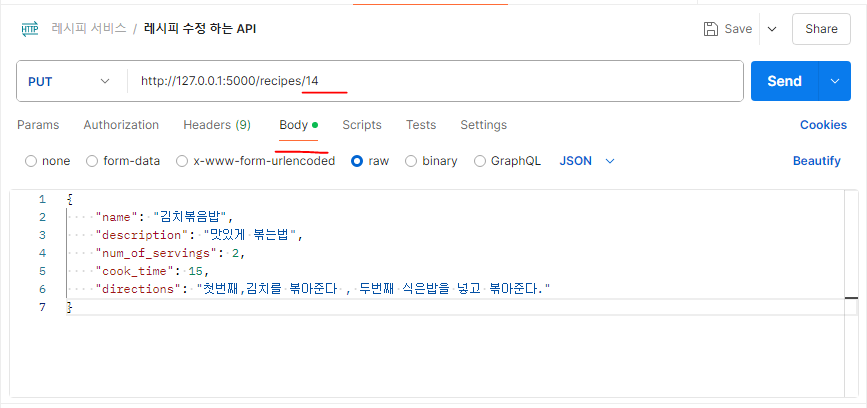Open the Headers (9) tab
Screen dimensions: 867x408
(x=217, y=125)
